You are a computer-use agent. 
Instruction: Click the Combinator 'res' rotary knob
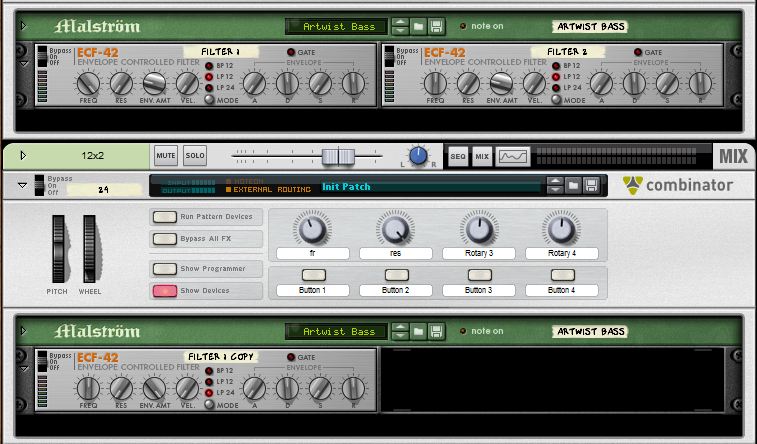click(395, 230)
